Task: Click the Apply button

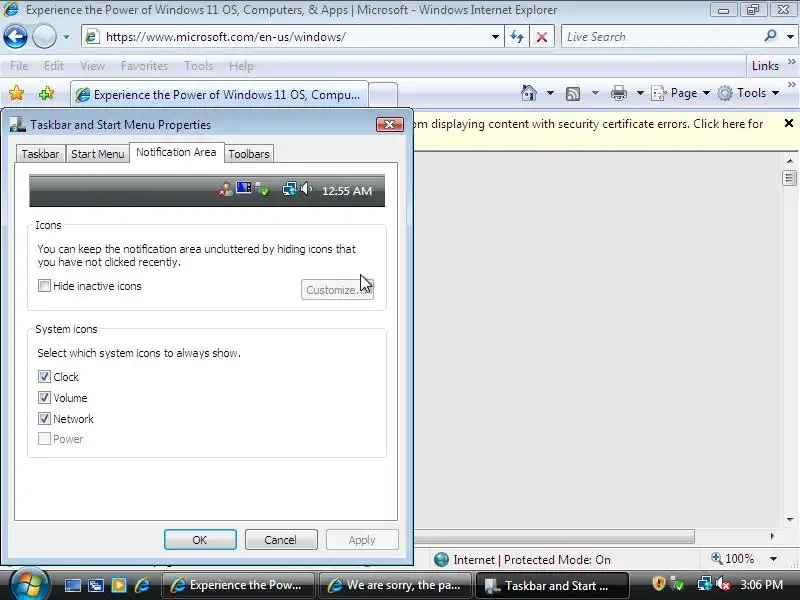Action: pos(362,540)
